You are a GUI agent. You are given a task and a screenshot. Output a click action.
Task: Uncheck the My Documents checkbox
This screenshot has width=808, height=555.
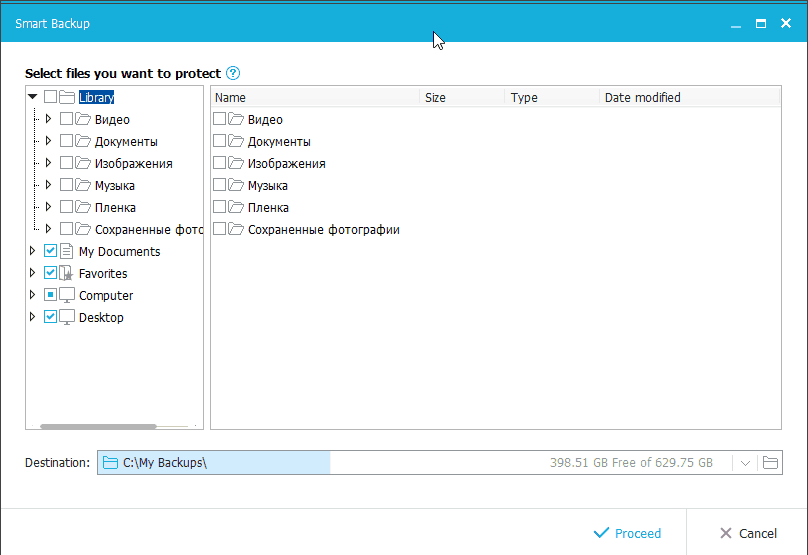point(51,251)
